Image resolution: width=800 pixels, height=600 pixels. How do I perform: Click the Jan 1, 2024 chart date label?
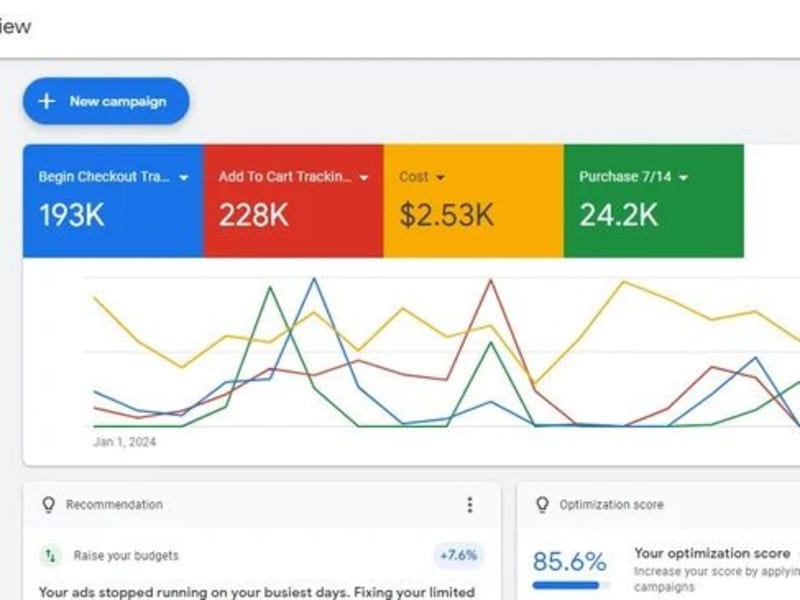pyautogui.click(x=124, y=442)
